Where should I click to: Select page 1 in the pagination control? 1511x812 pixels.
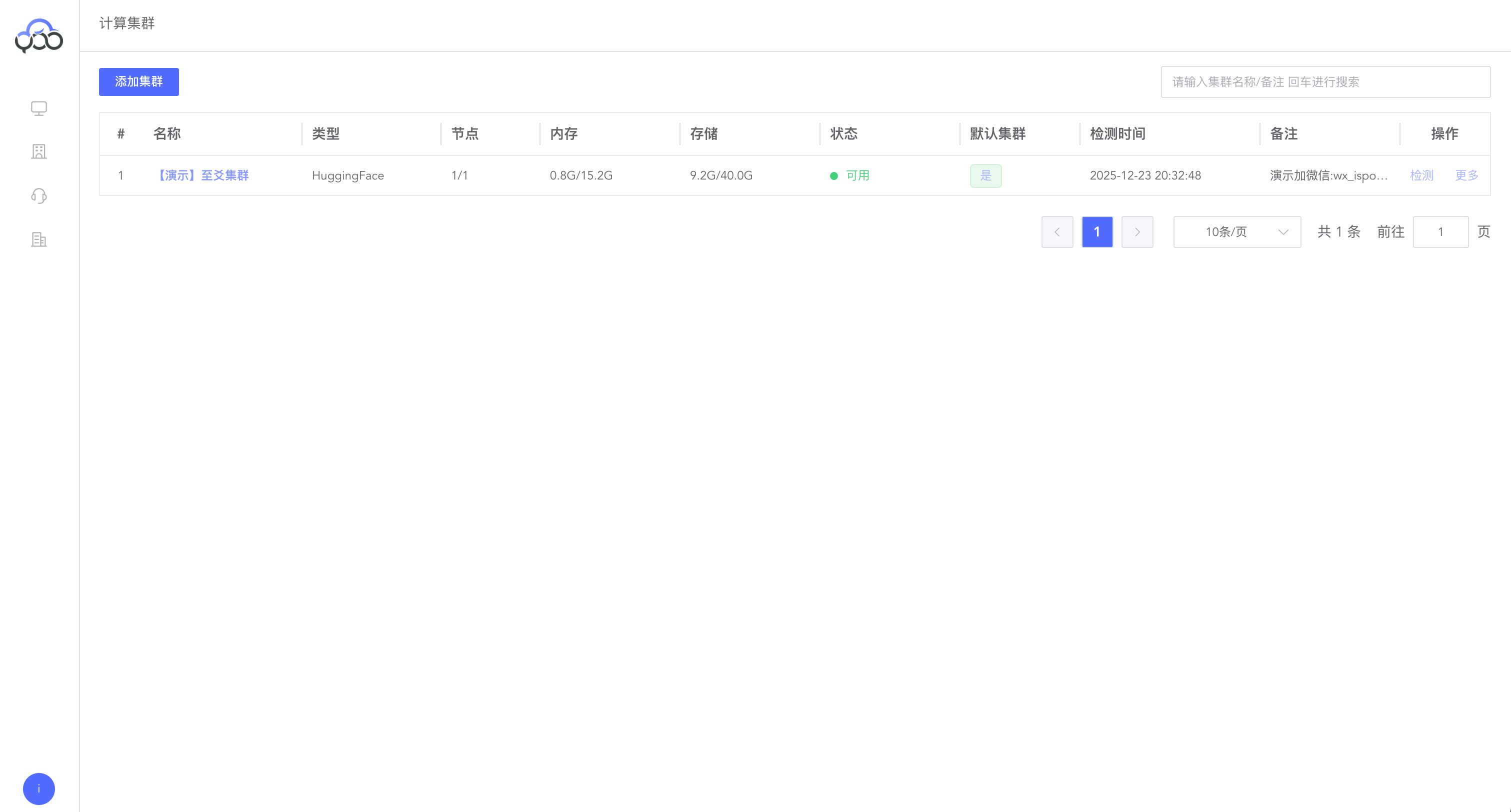point(1097,231)
